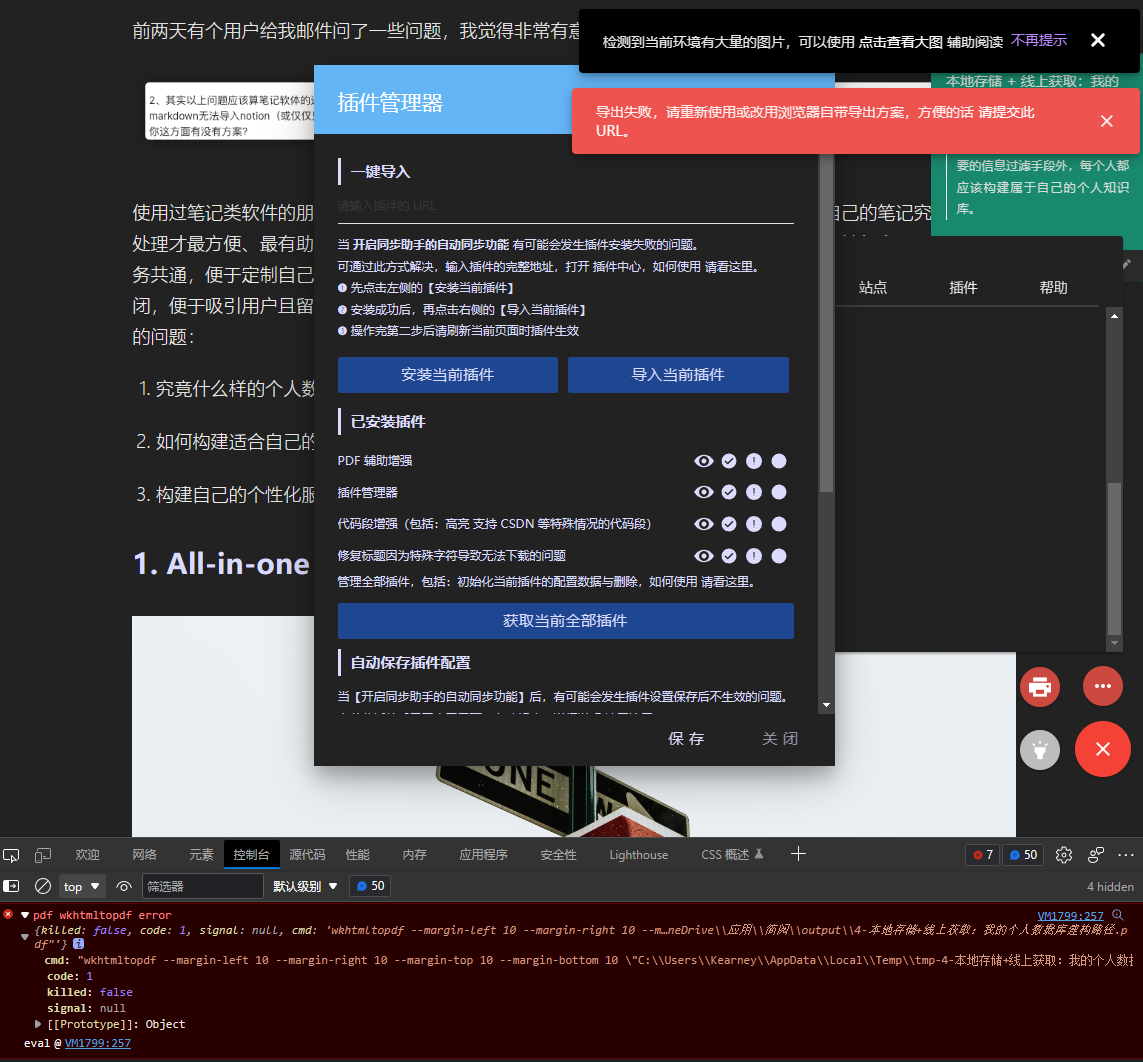Toggle visibility of 代码段增强 plugin
This screenshot has width=1143, height=1062.
[704, 524]
